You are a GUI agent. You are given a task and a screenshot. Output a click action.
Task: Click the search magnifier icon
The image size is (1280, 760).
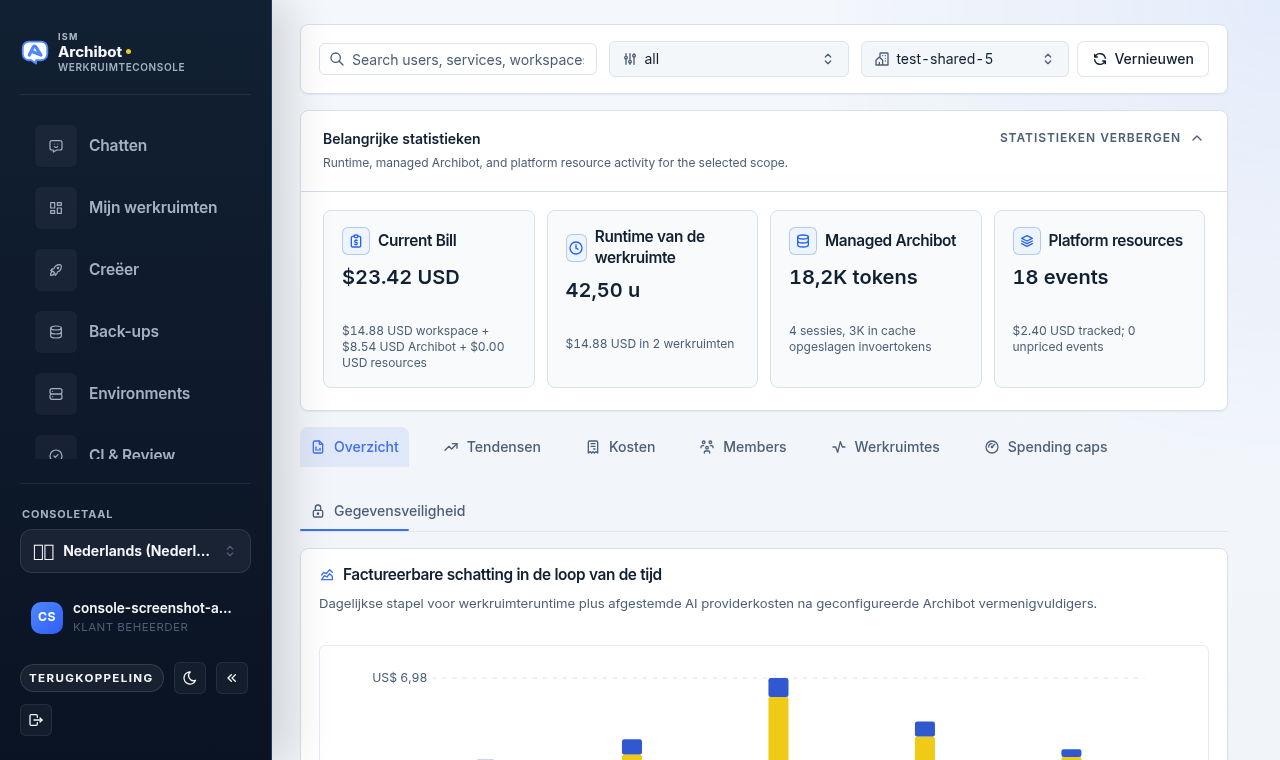[337, 59]
